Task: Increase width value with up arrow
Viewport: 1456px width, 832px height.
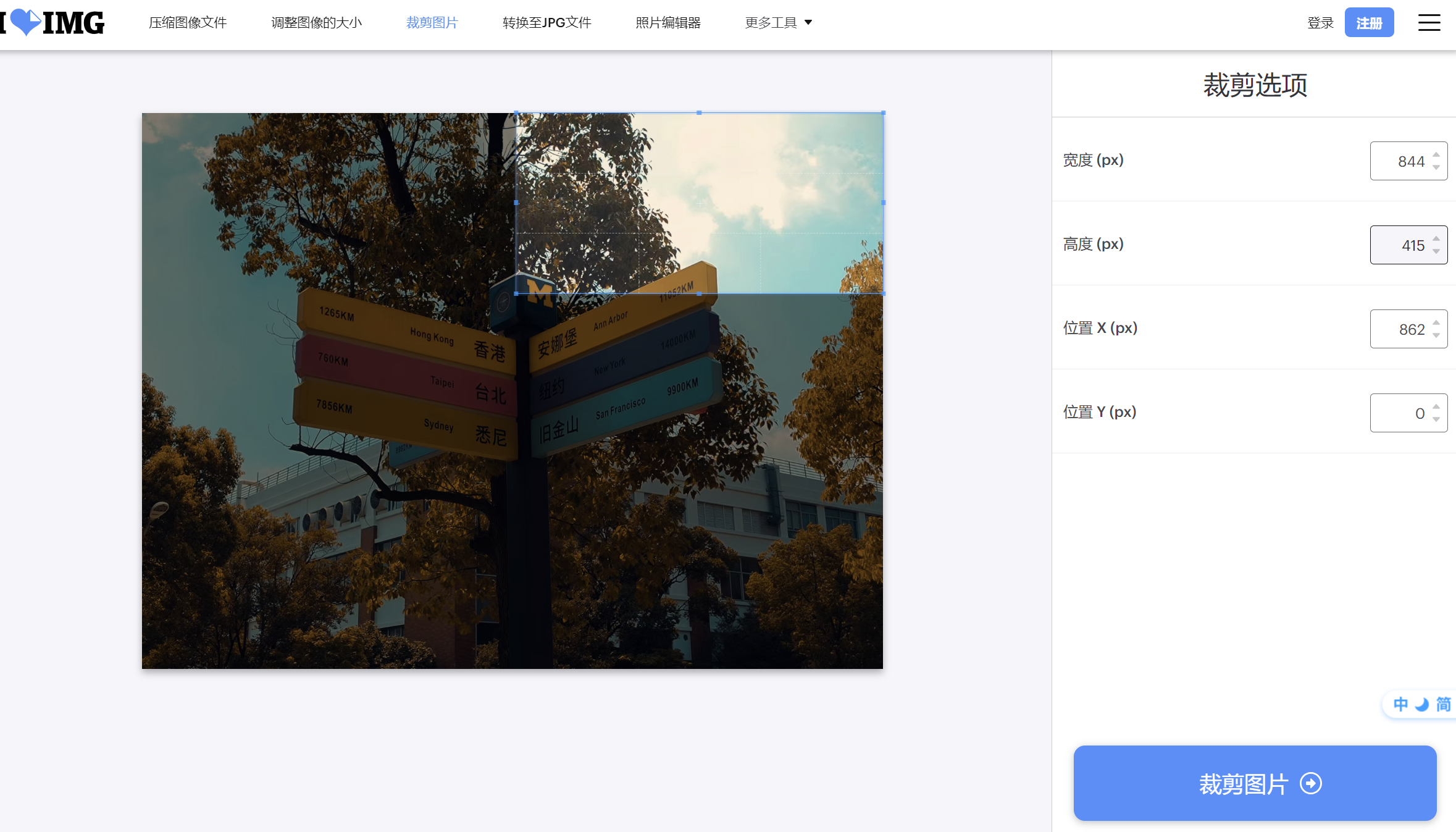Action: pos(1436,154)
